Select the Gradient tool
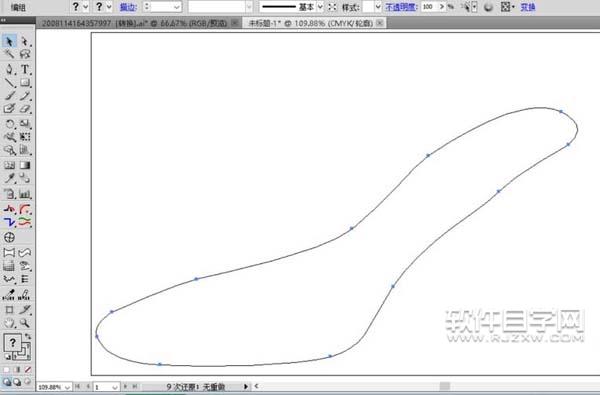This screenshot has height=395, width=600. pos(25,165)
